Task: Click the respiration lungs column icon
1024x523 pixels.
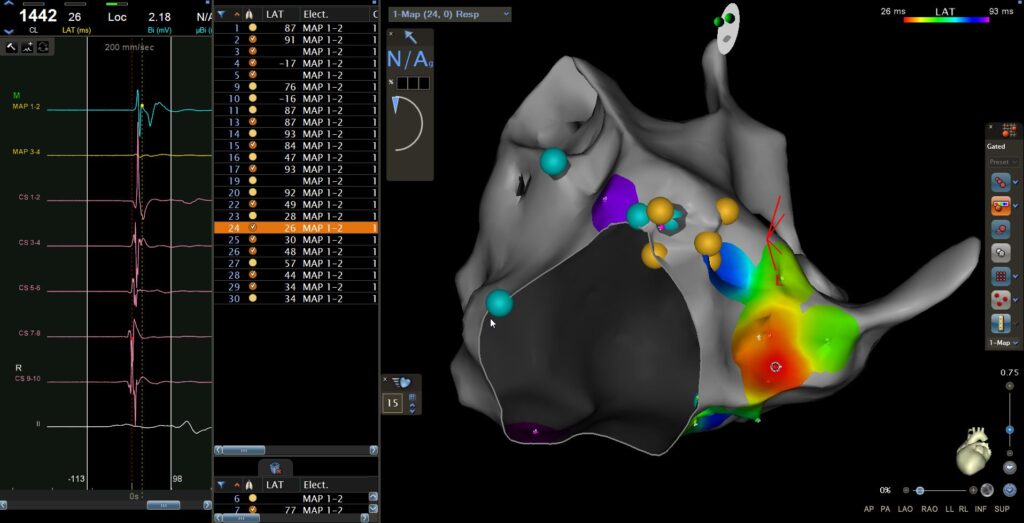Action: (x=249, y=14)
